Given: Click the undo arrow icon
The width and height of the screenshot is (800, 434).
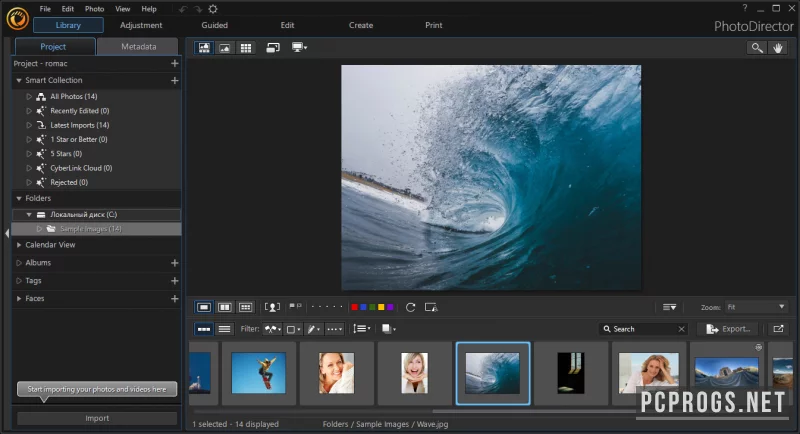Looking at the screenshot, I should pos(183,9).
